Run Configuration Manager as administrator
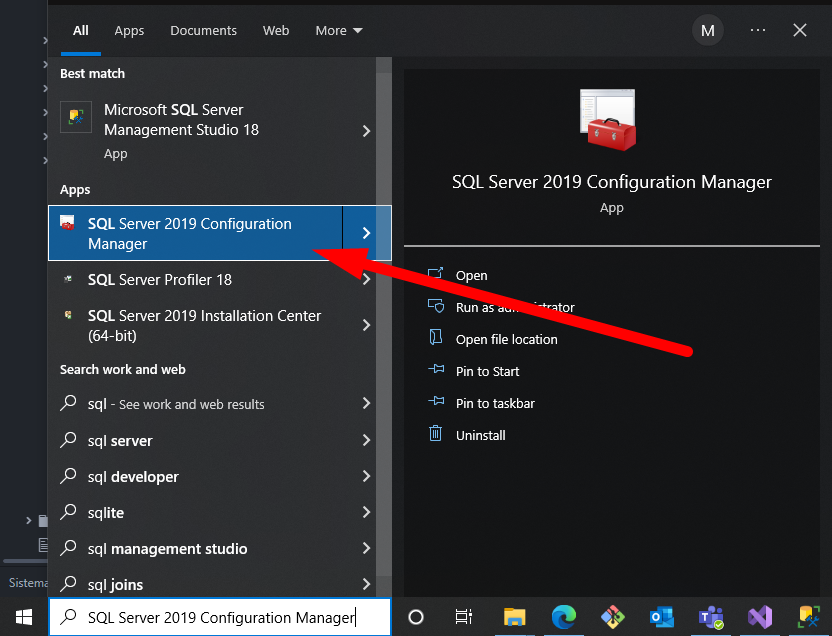Viewport: 832px width, 636px height. (x=514, y=308)
